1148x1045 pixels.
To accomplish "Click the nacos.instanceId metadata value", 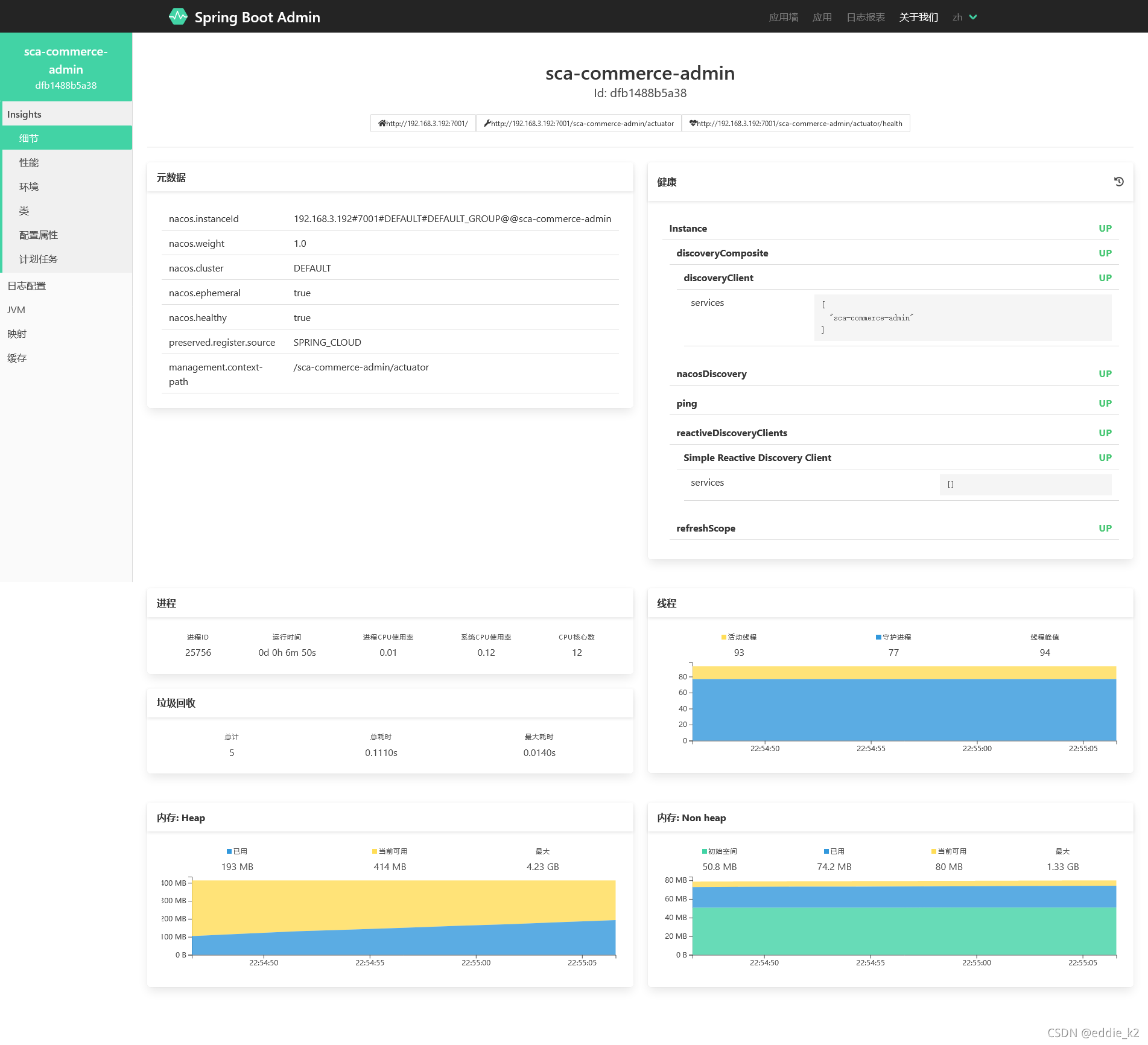I will 452,218.
